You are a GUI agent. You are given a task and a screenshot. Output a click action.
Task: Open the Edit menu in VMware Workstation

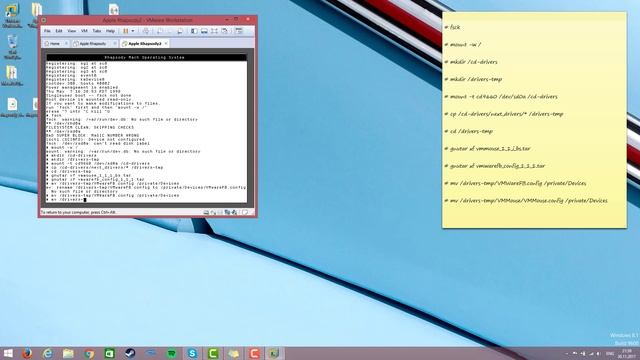pos(59,31)
